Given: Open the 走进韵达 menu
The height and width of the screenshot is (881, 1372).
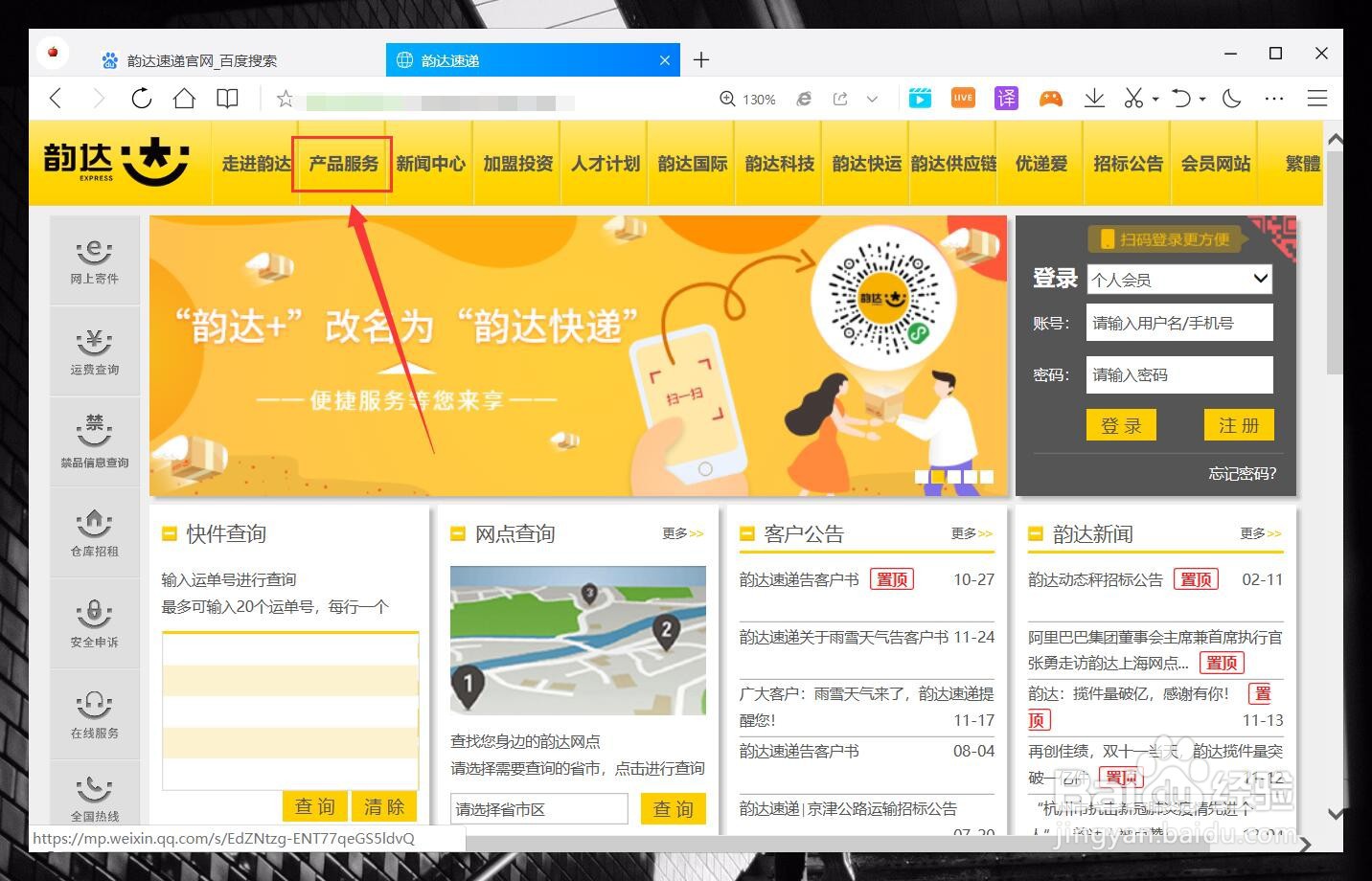Looking at the screenshot, I should (x=256, y=164).
